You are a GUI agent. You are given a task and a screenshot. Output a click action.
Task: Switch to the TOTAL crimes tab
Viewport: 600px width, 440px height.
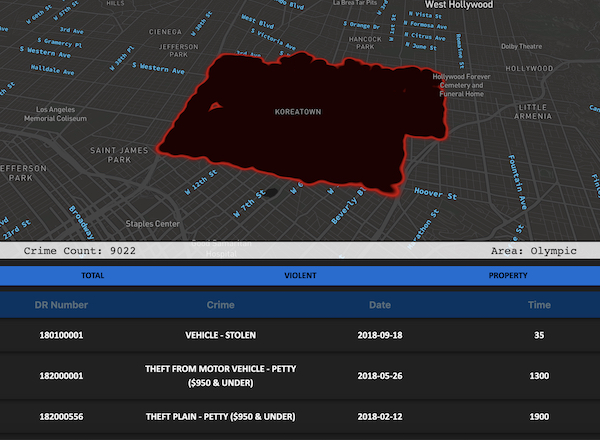pyautogui.click(x=92, y=274)
